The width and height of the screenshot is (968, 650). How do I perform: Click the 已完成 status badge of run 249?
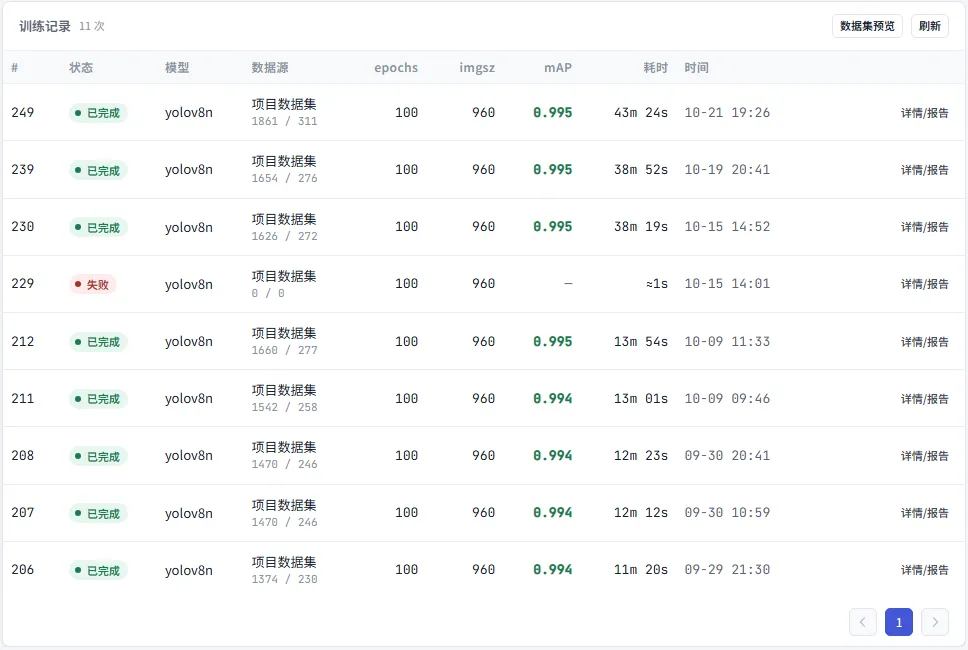(x=98, y=113)
